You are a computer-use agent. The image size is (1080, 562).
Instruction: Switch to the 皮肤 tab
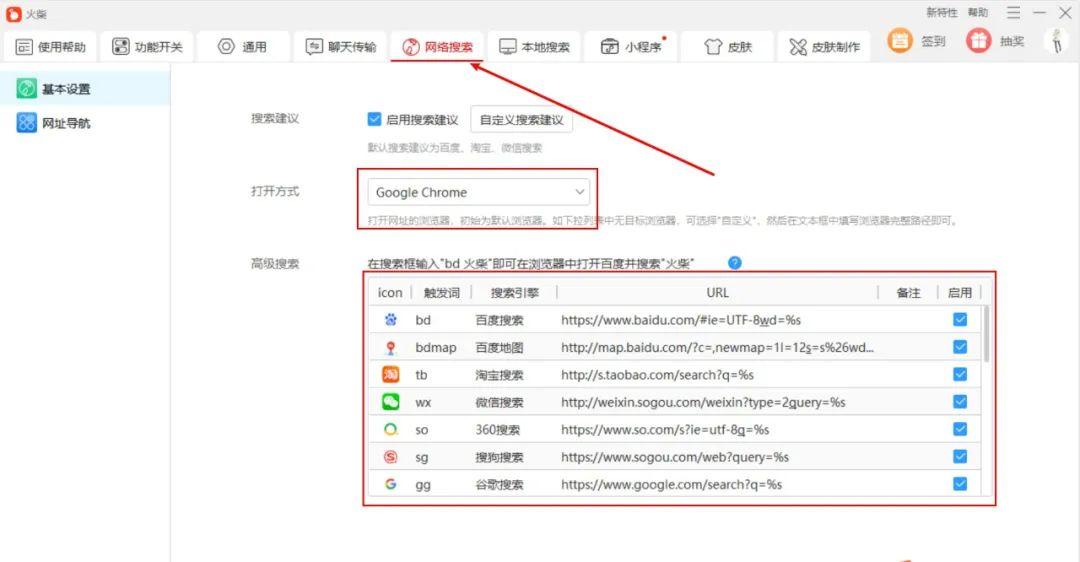pyautogui.click(x=728, y=47)
